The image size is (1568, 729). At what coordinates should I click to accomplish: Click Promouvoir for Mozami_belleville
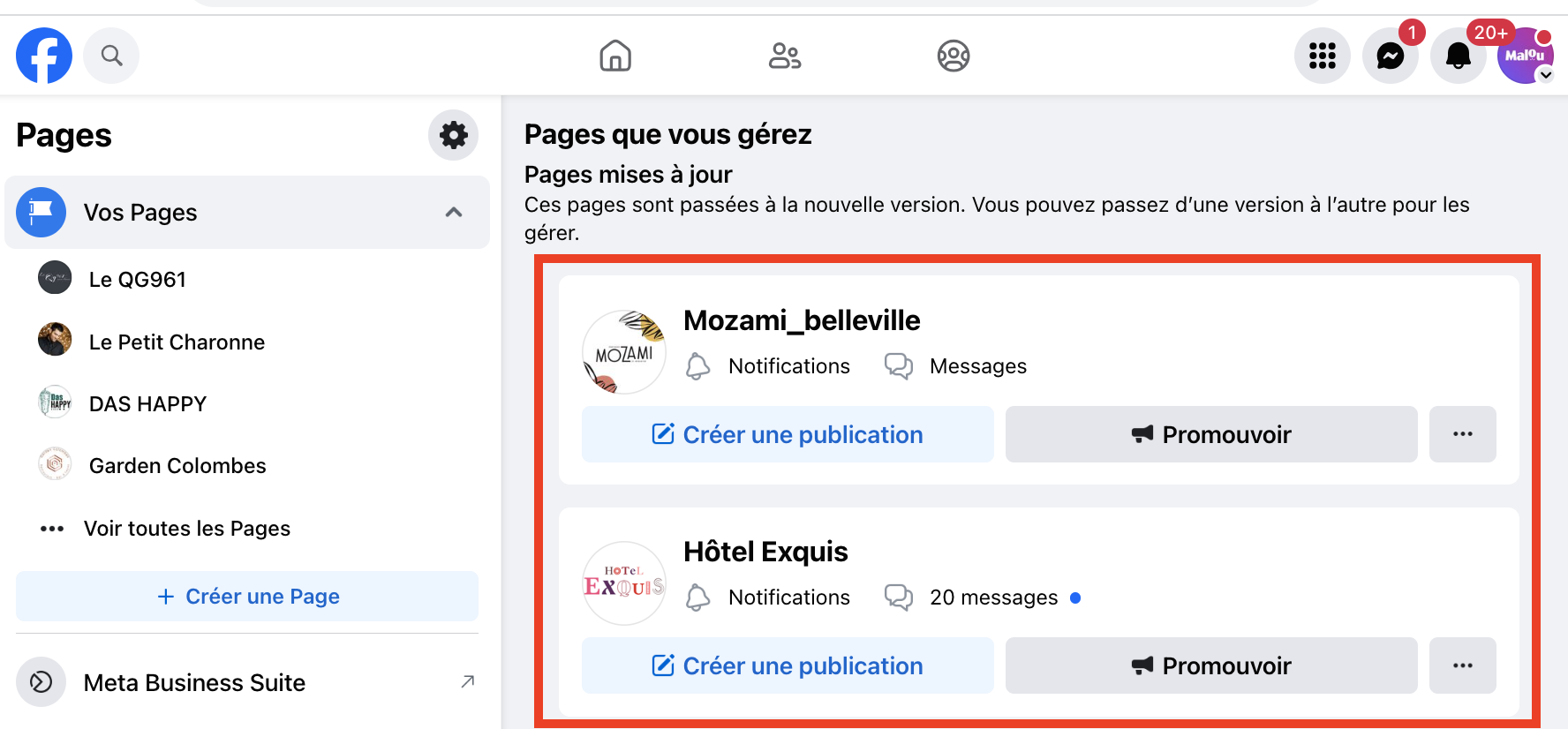(1210, 434)
